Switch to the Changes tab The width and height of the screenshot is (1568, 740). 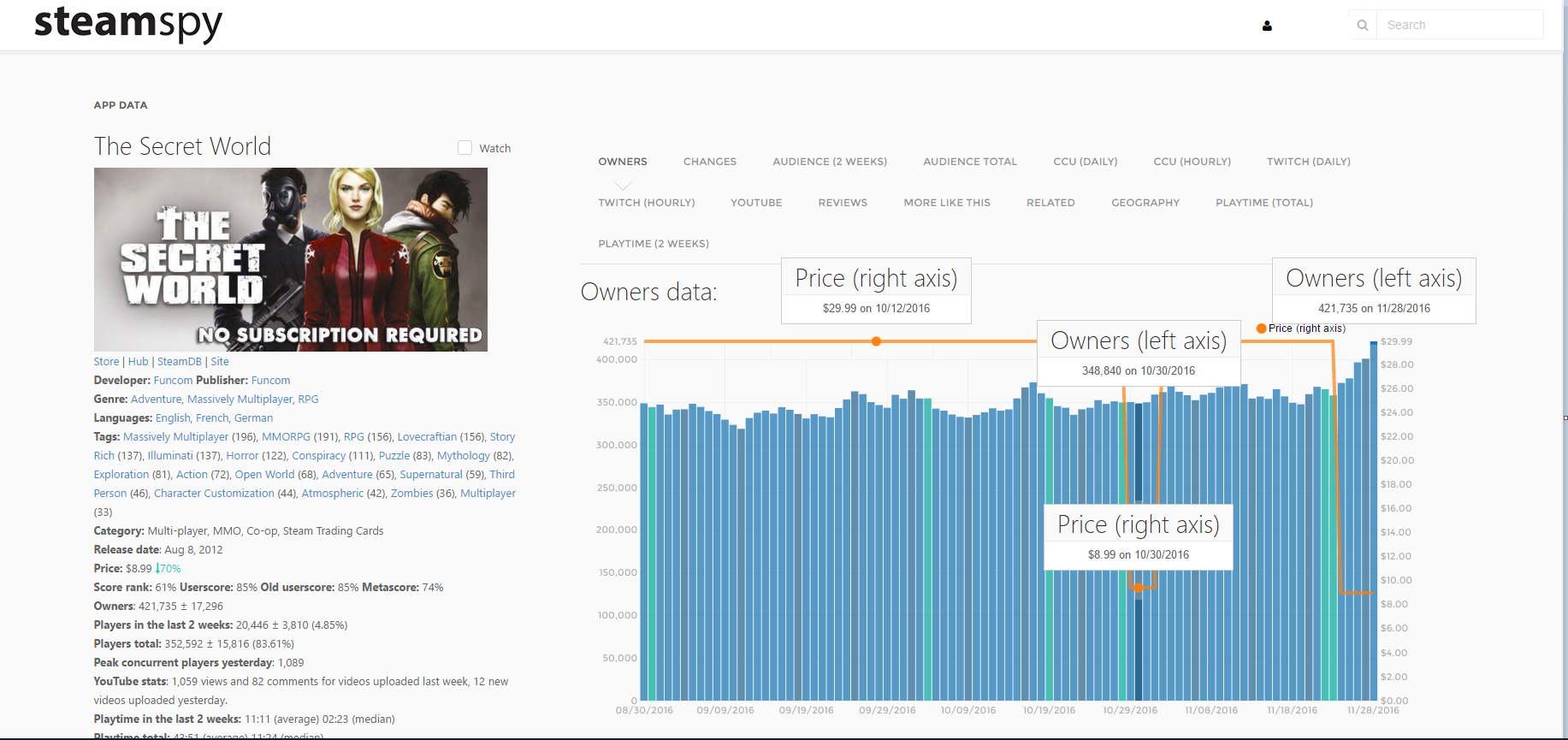pos(710,162)
